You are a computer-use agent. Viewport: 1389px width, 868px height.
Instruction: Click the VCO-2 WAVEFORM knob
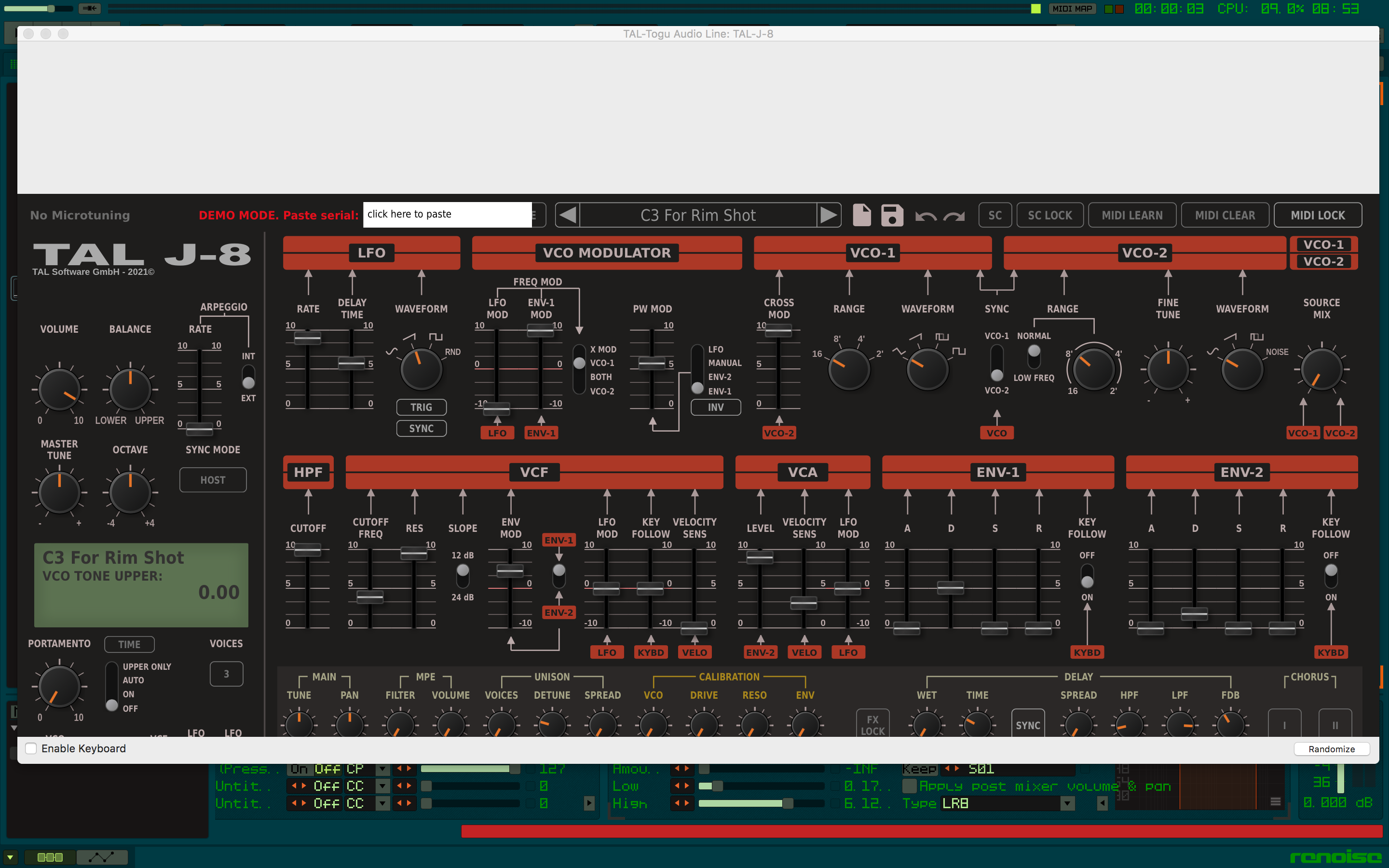point(1242,369)
